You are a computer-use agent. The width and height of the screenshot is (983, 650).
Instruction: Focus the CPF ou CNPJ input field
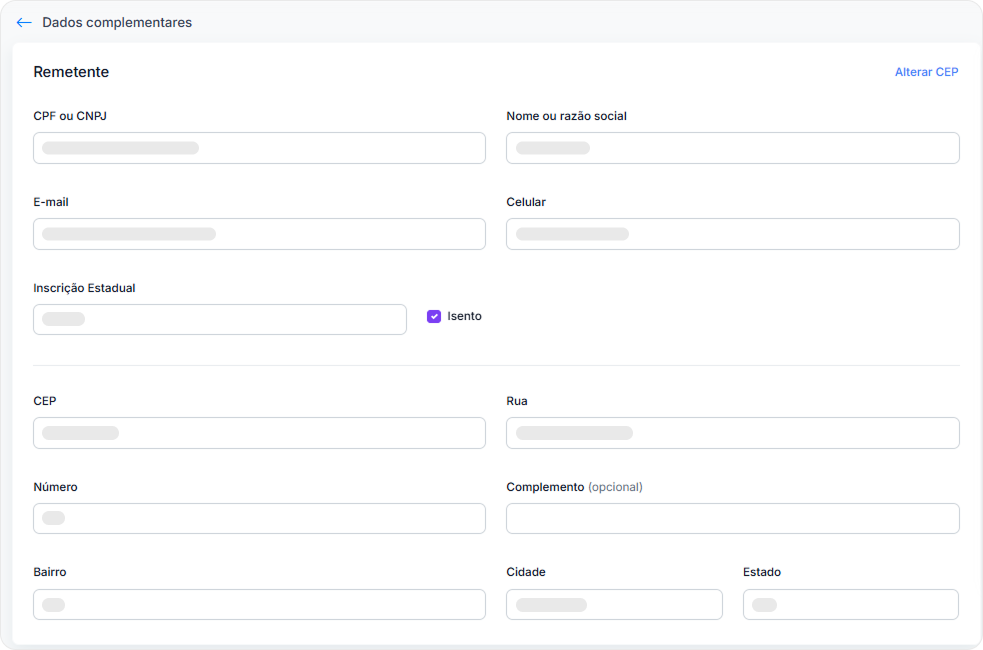pyautogui.click(x=259, y=148)
